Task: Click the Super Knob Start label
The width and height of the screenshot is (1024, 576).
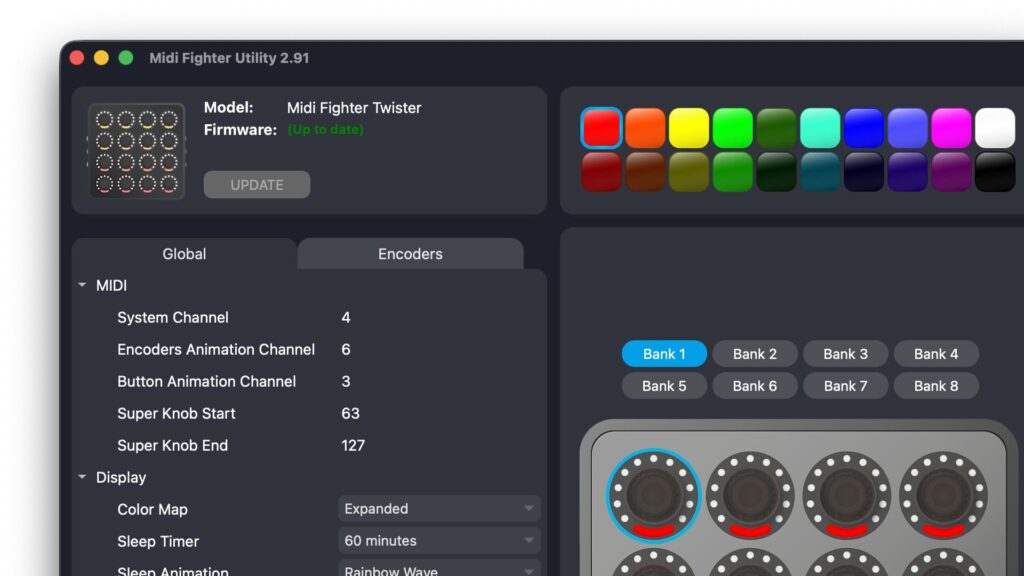Action: pos(176,413)
